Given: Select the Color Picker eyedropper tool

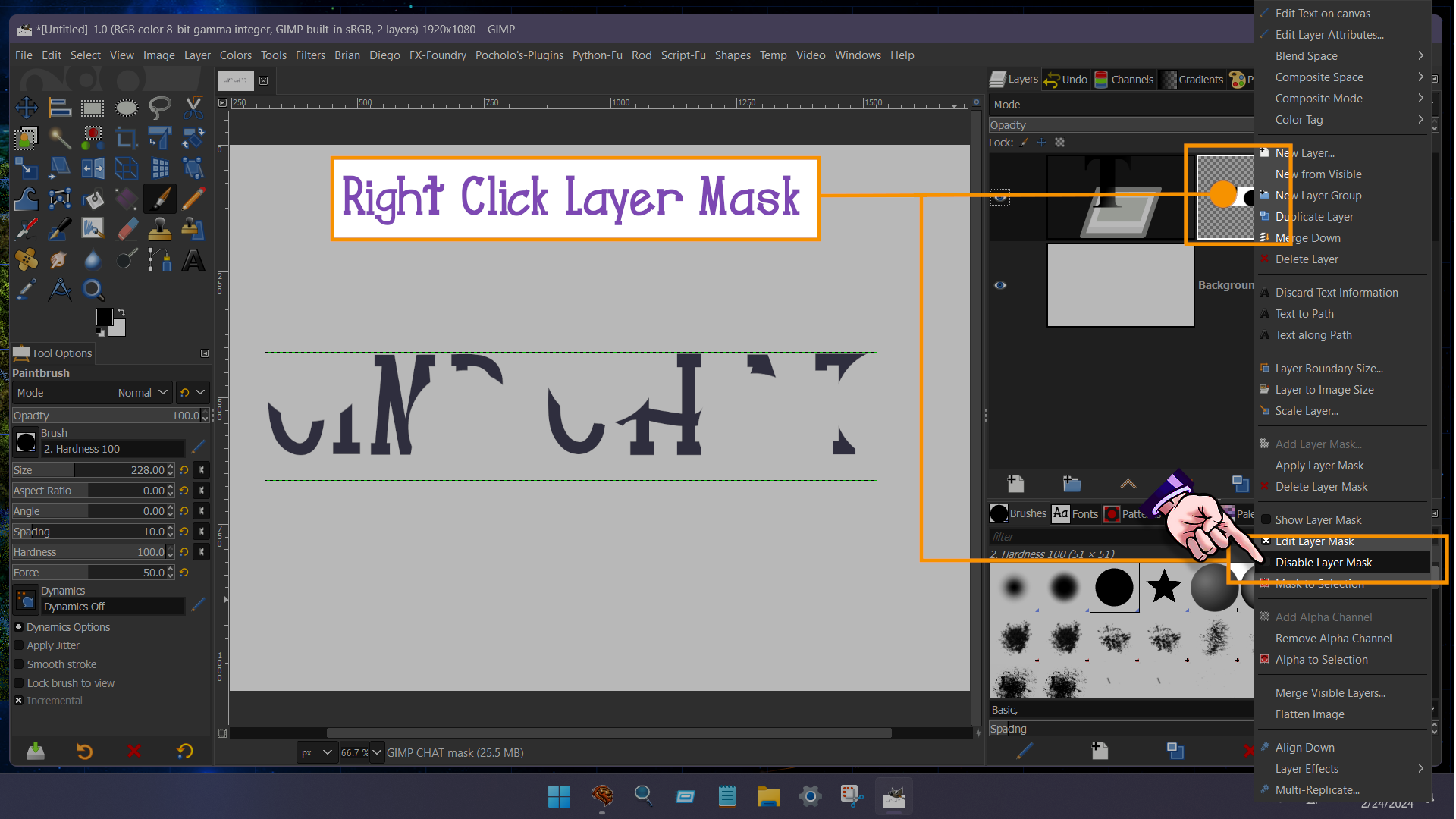Looking at the screenshot, I should (27, 290).
